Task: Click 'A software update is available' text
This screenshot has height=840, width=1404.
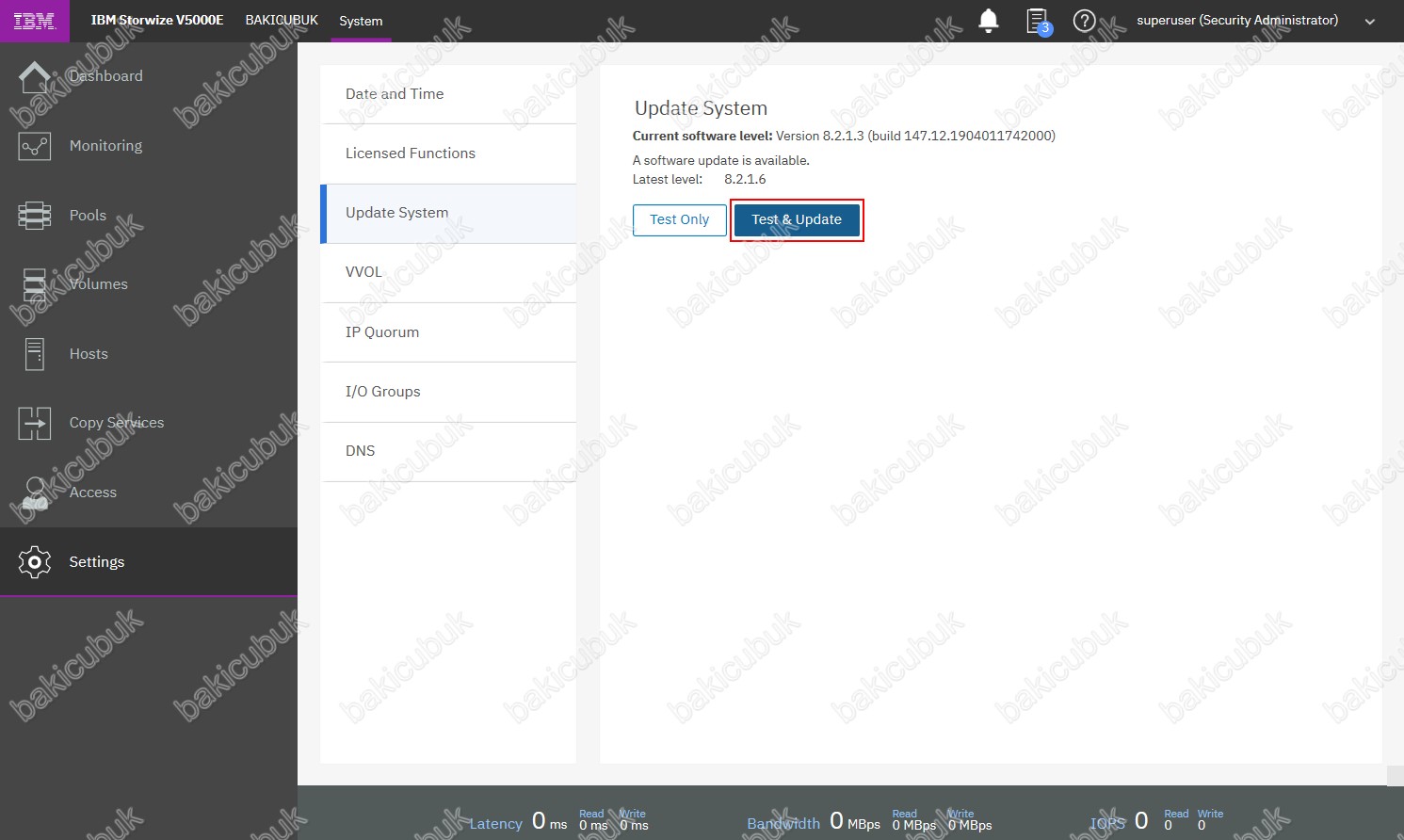Action: tap(721, 160)
